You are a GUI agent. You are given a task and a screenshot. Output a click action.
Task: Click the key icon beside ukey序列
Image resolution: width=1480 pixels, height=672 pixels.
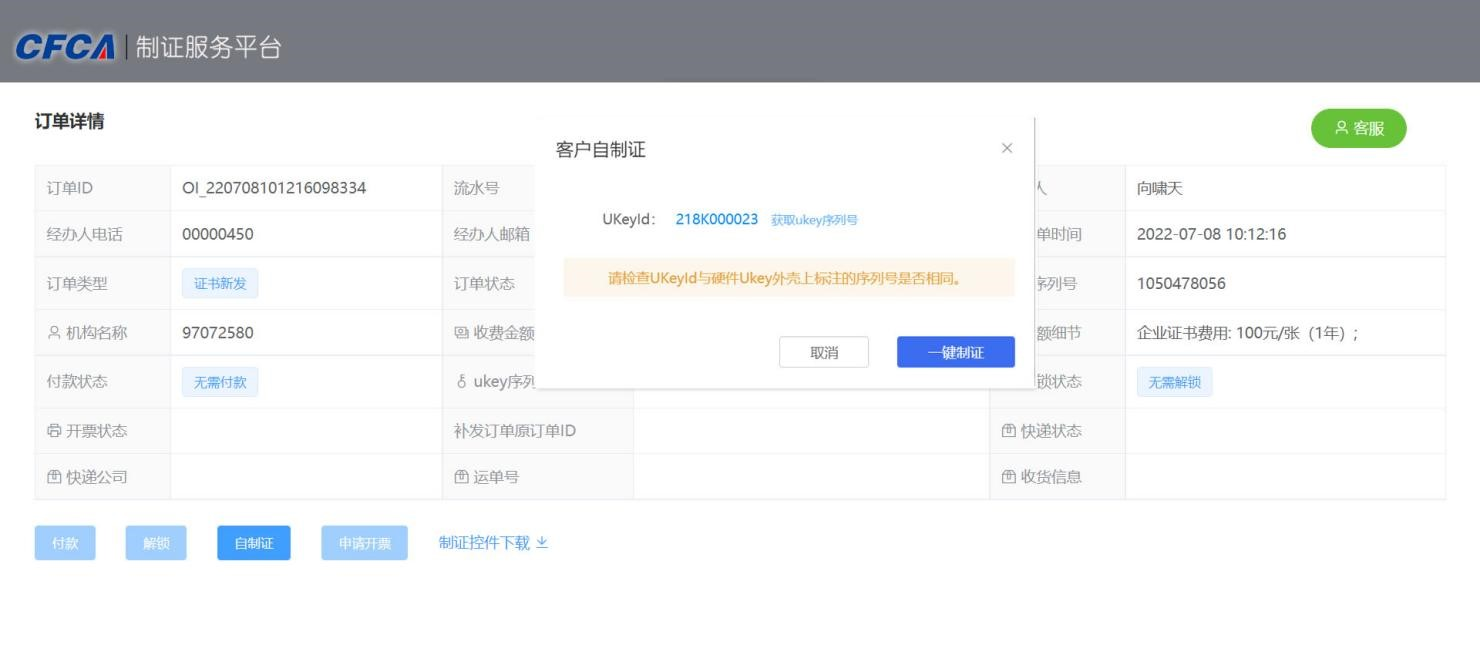tap(461, 382)
